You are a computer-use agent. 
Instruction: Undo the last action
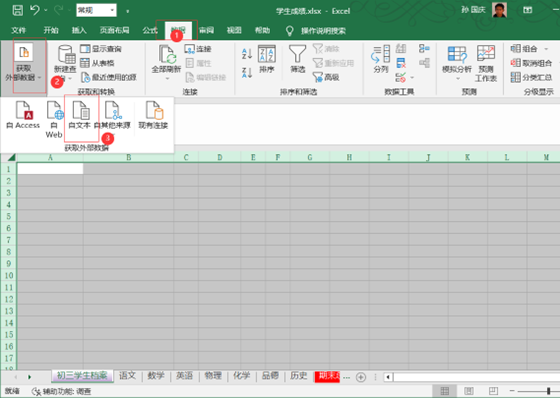(35, 10)
